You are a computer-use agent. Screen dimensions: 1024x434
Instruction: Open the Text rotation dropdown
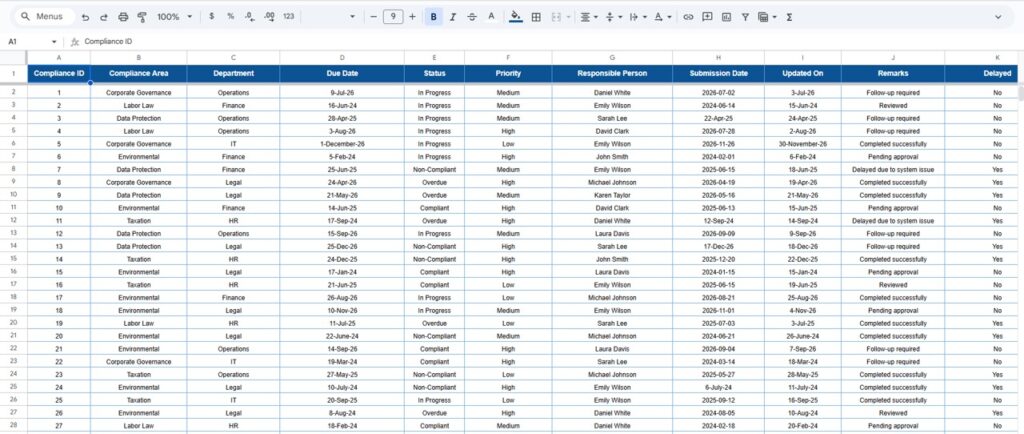click(663, 17)
